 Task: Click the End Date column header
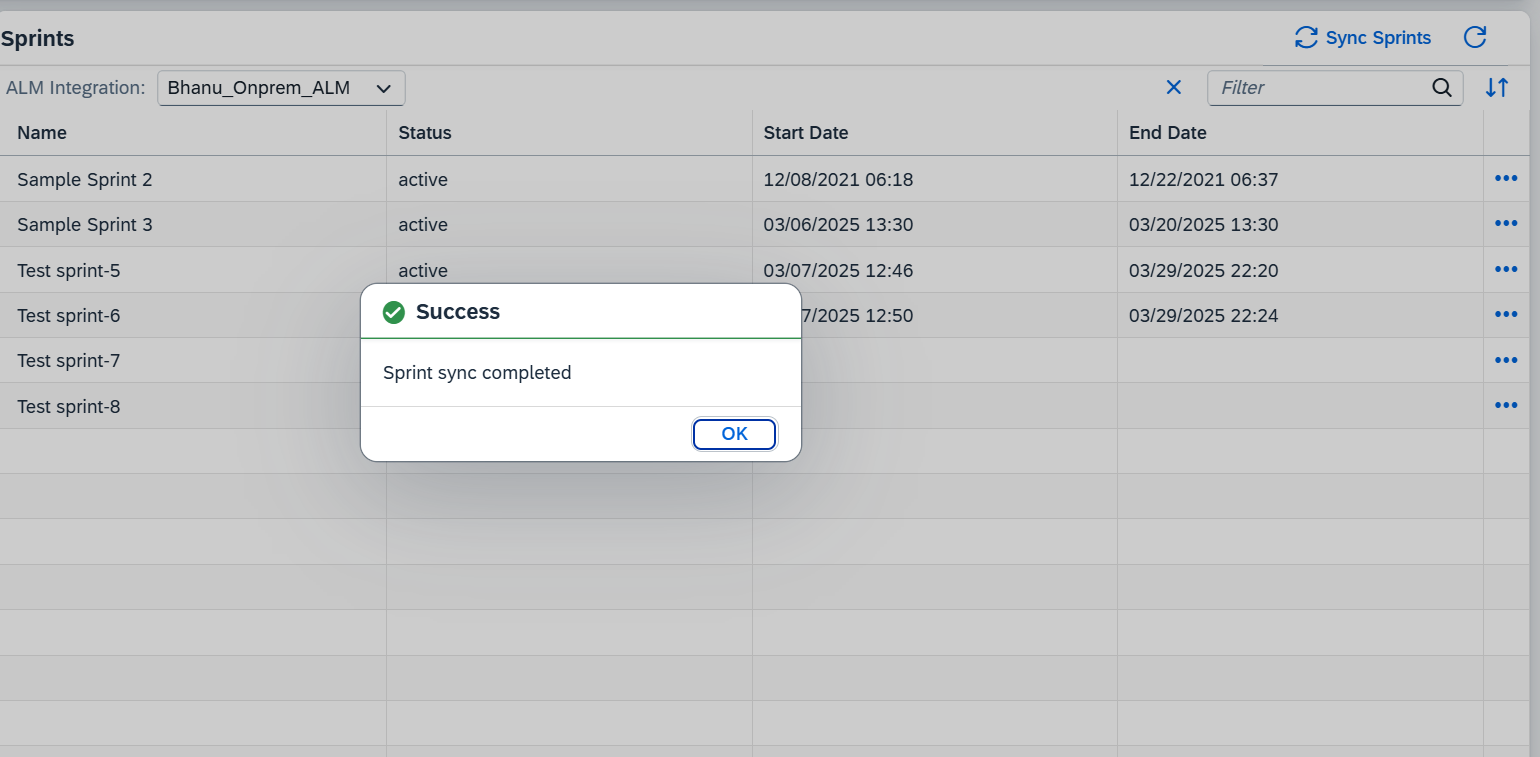tap(1168, 133)
